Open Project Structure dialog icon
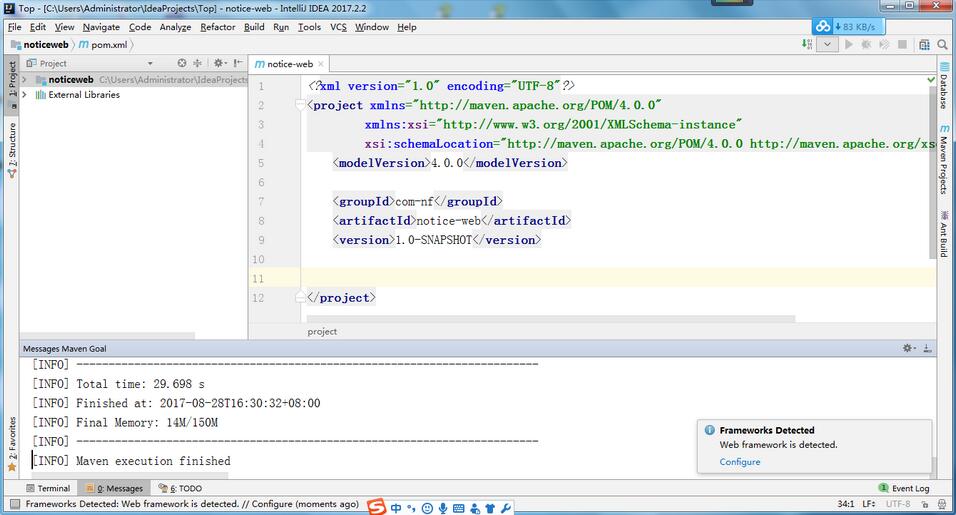956x515 pixels. 924,44
